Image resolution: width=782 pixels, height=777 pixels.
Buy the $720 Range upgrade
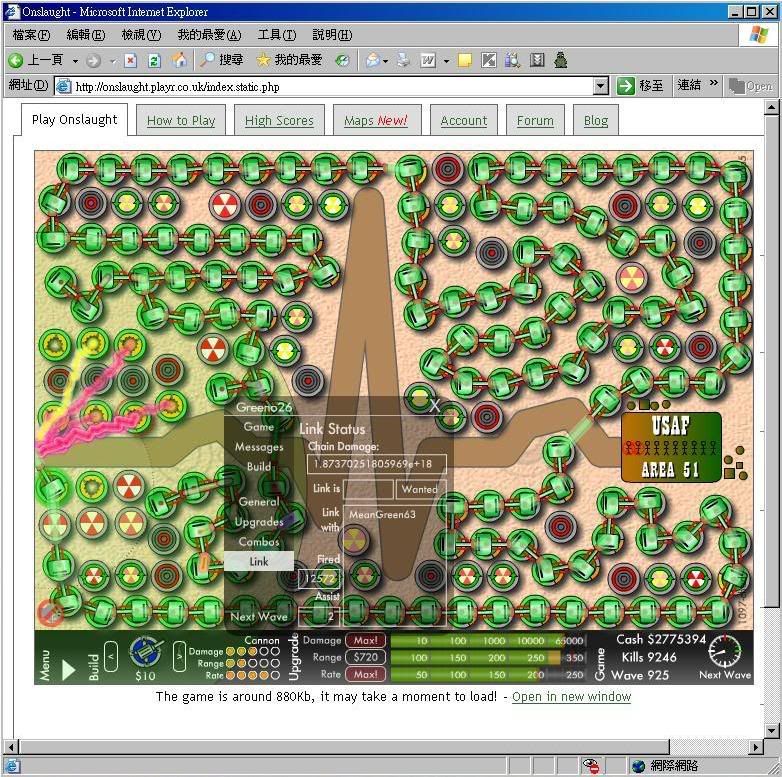click(366, 657)
